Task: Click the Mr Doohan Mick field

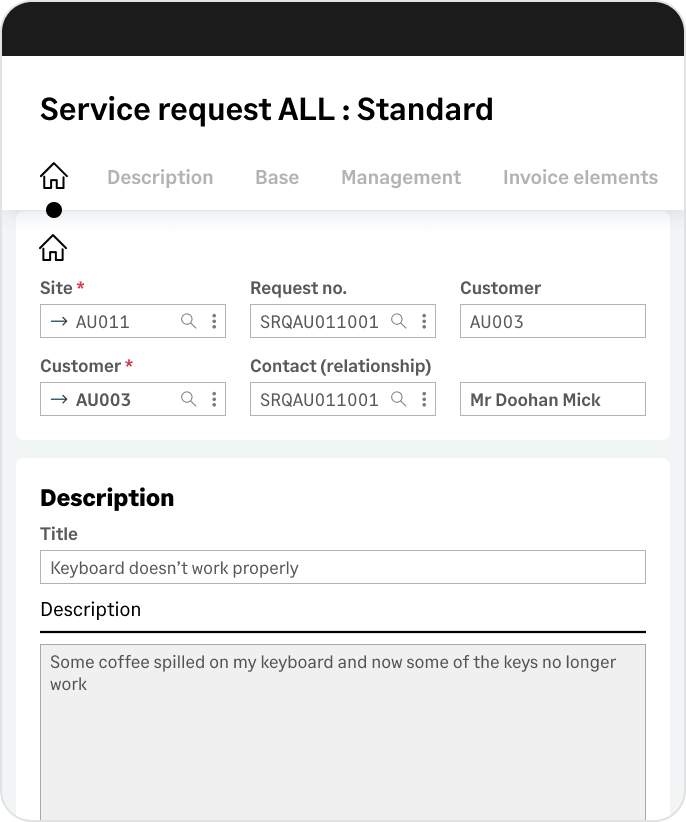Action: point(553,399)
